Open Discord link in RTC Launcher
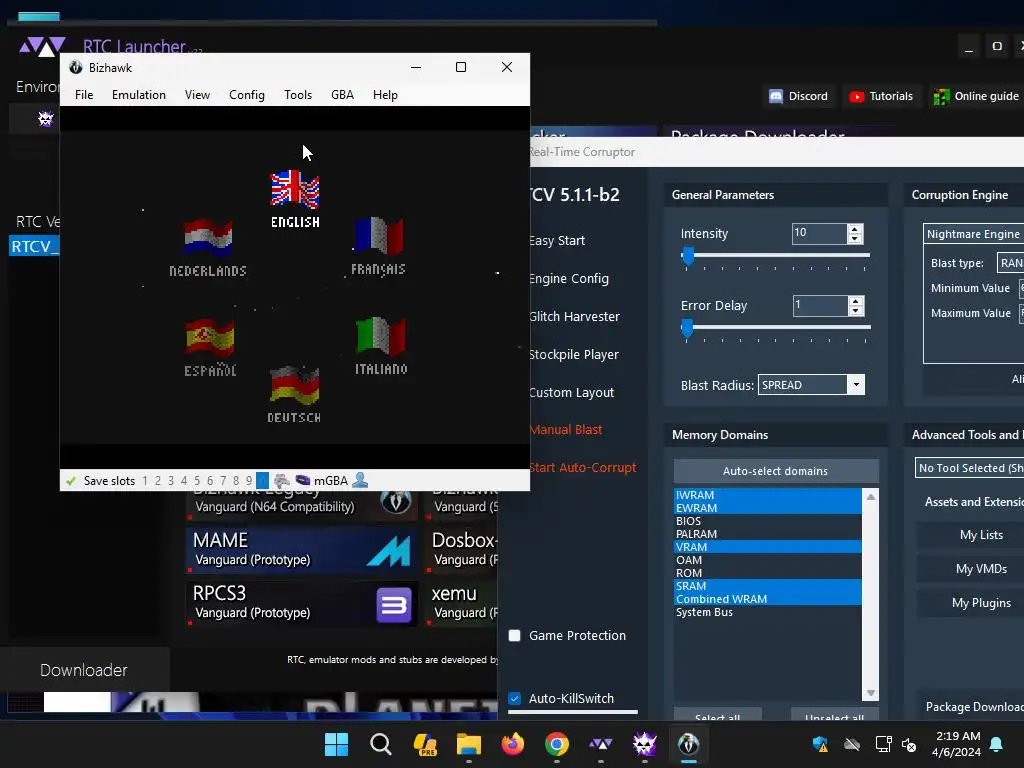Image resolution: width=1024 pixels, height=768 pixels. [799, 96]
